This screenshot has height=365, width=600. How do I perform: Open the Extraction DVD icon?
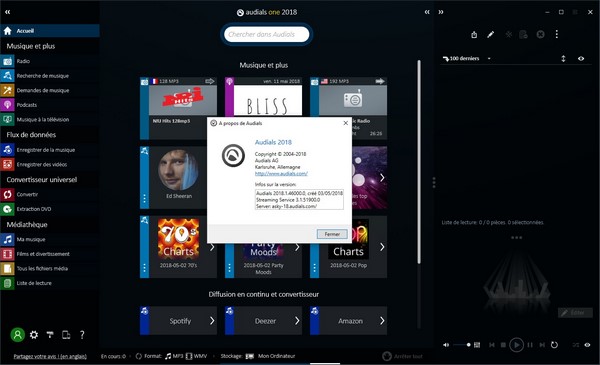pyautogui.click(x=7, y=209)
